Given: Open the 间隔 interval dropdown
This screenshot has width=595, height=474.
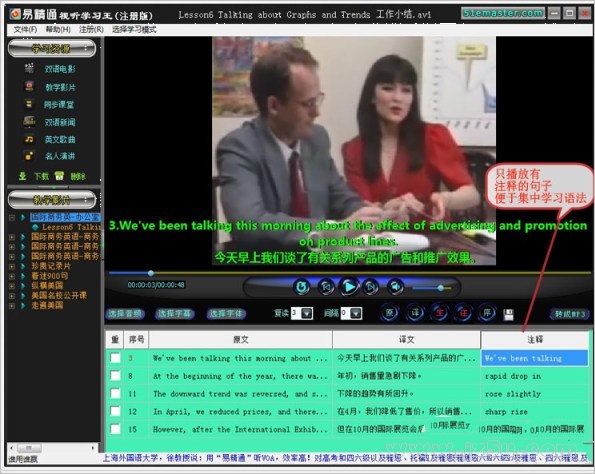Looking at the screenshot, I should point(356,313).
